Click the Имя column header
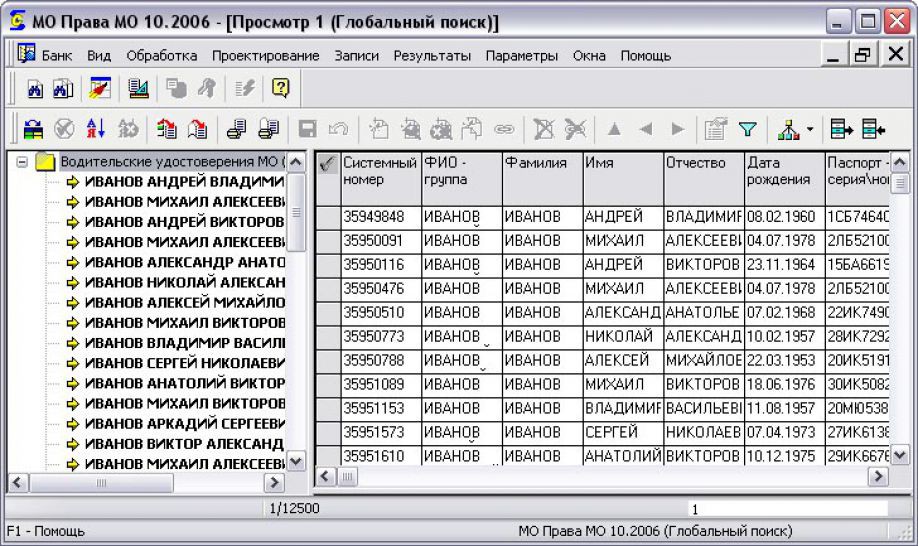The height and width of the screenshot is (546, 918). (624, 178)
